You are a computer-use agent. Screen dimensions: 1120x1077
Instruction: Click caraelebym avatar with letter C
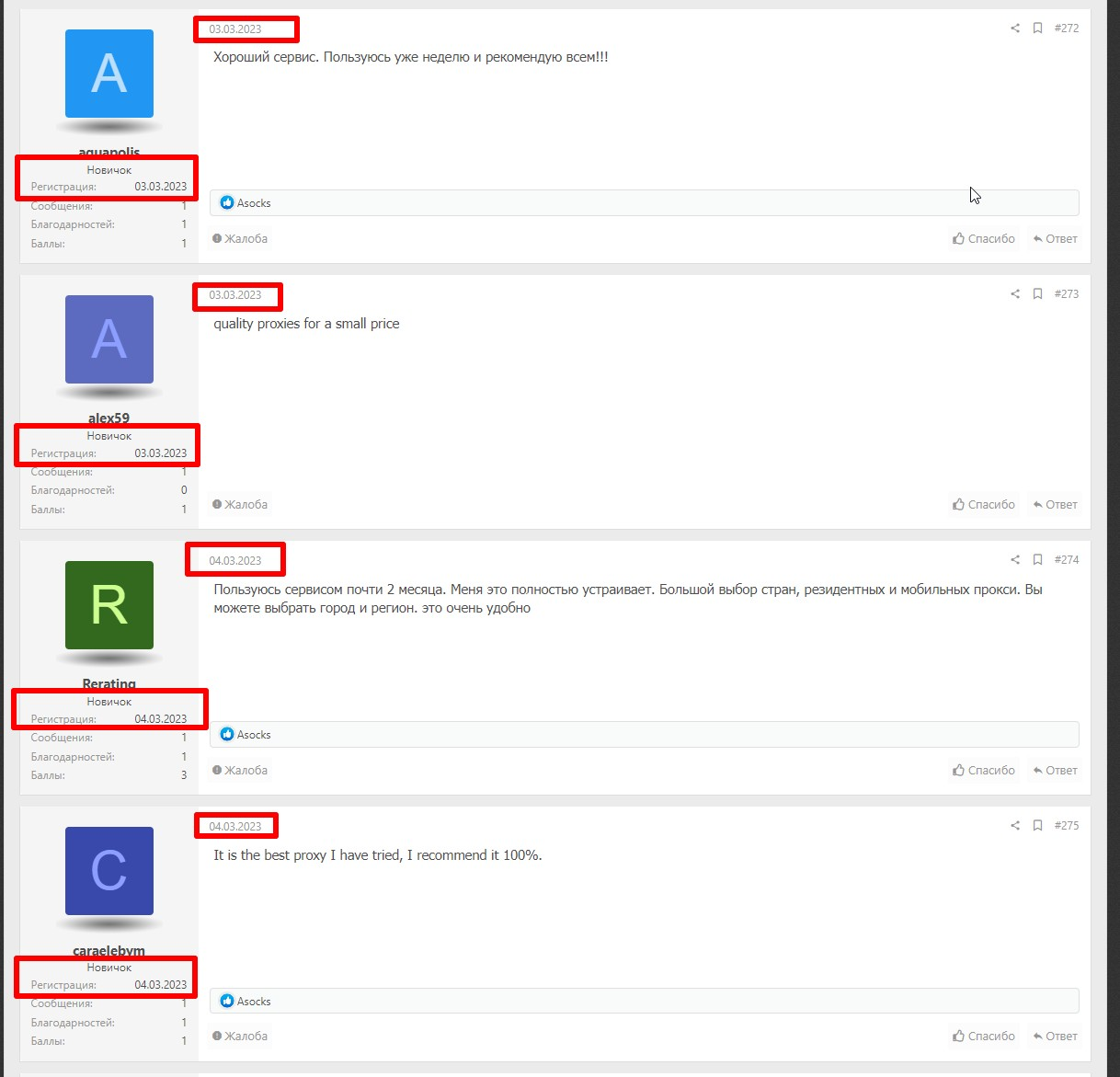[x=109, y=871]
